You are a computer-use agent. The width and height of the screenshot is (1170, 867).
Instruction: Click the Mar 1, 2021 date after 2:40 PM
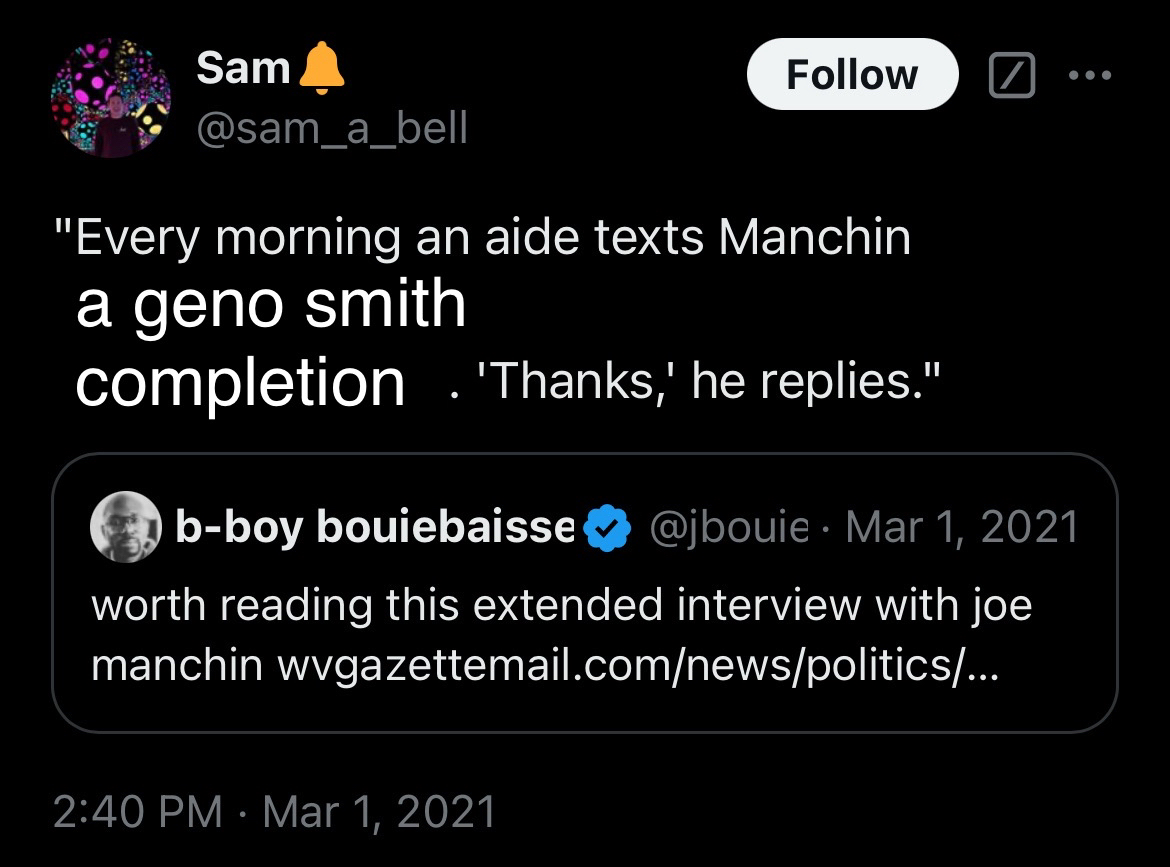pos(378,811)
